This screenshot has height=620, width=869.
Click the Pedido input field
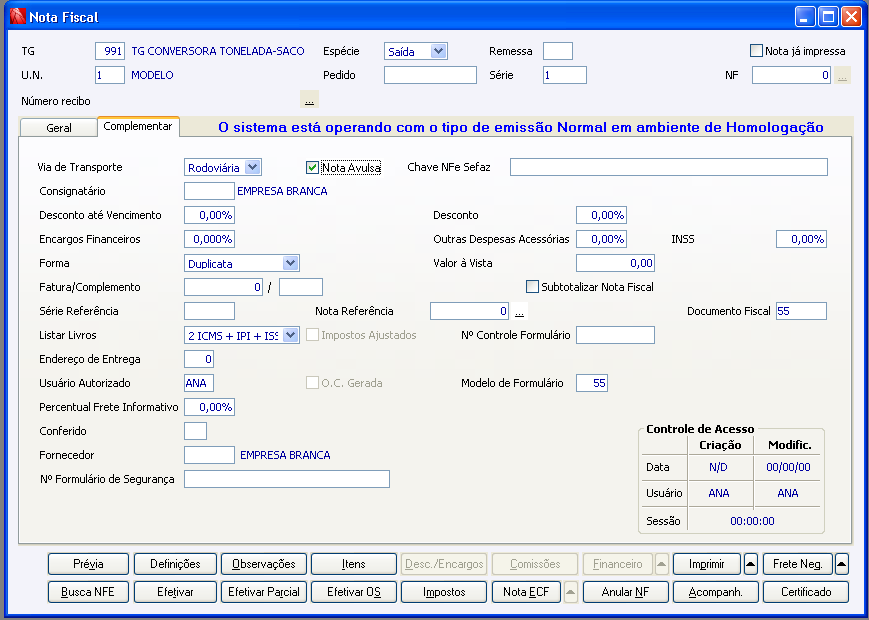(x=430, y=75)
